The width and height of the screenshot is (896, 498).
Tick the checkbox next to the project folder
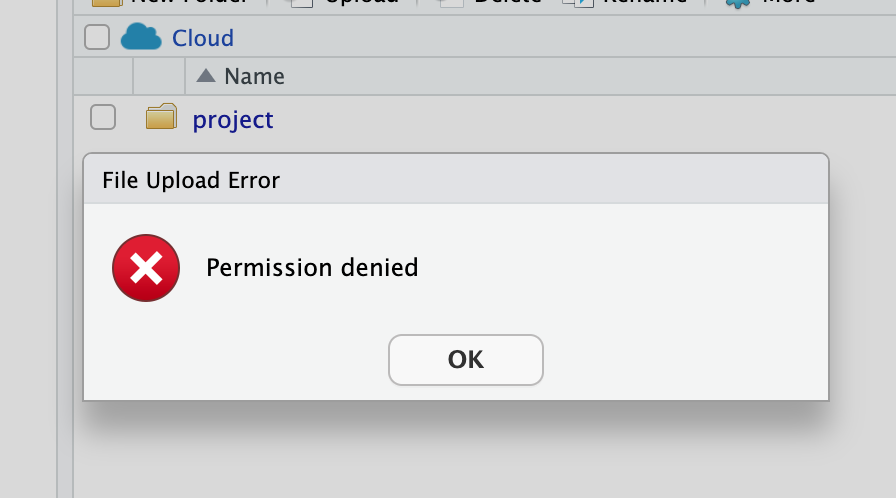coord(103,117)
